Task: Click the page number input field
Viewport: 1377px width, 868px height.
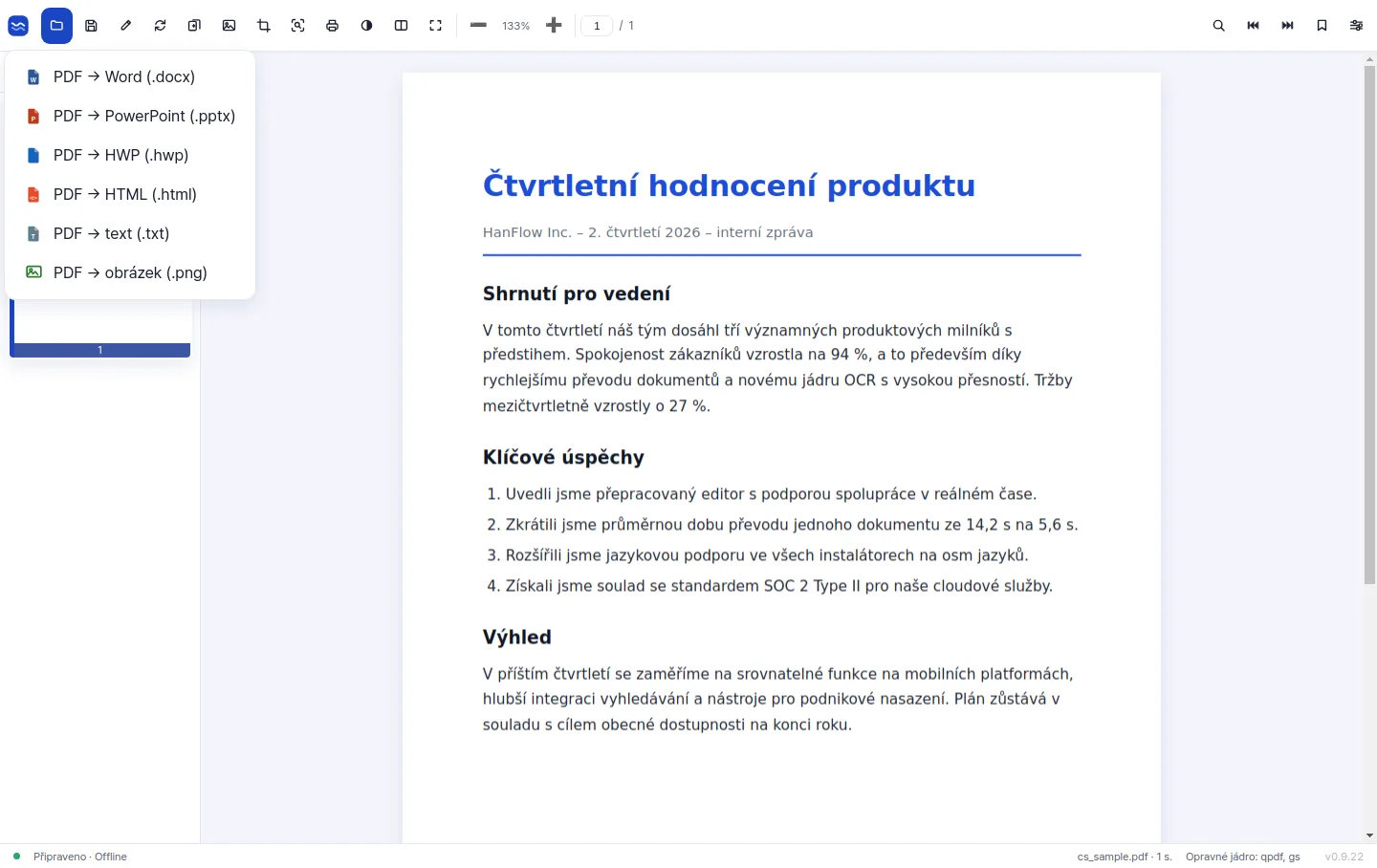Action: (597, 26)
